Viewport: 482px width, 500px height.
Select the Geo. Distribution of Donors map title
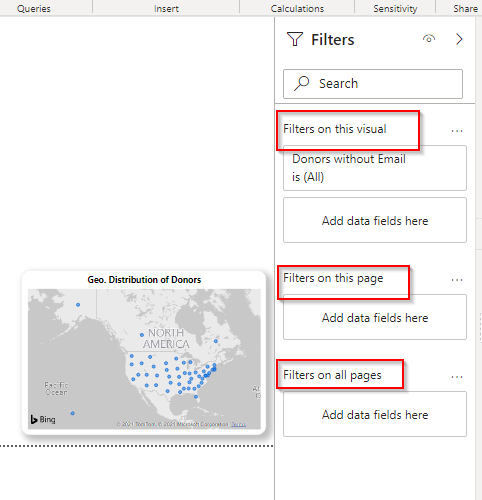point(144,280)
